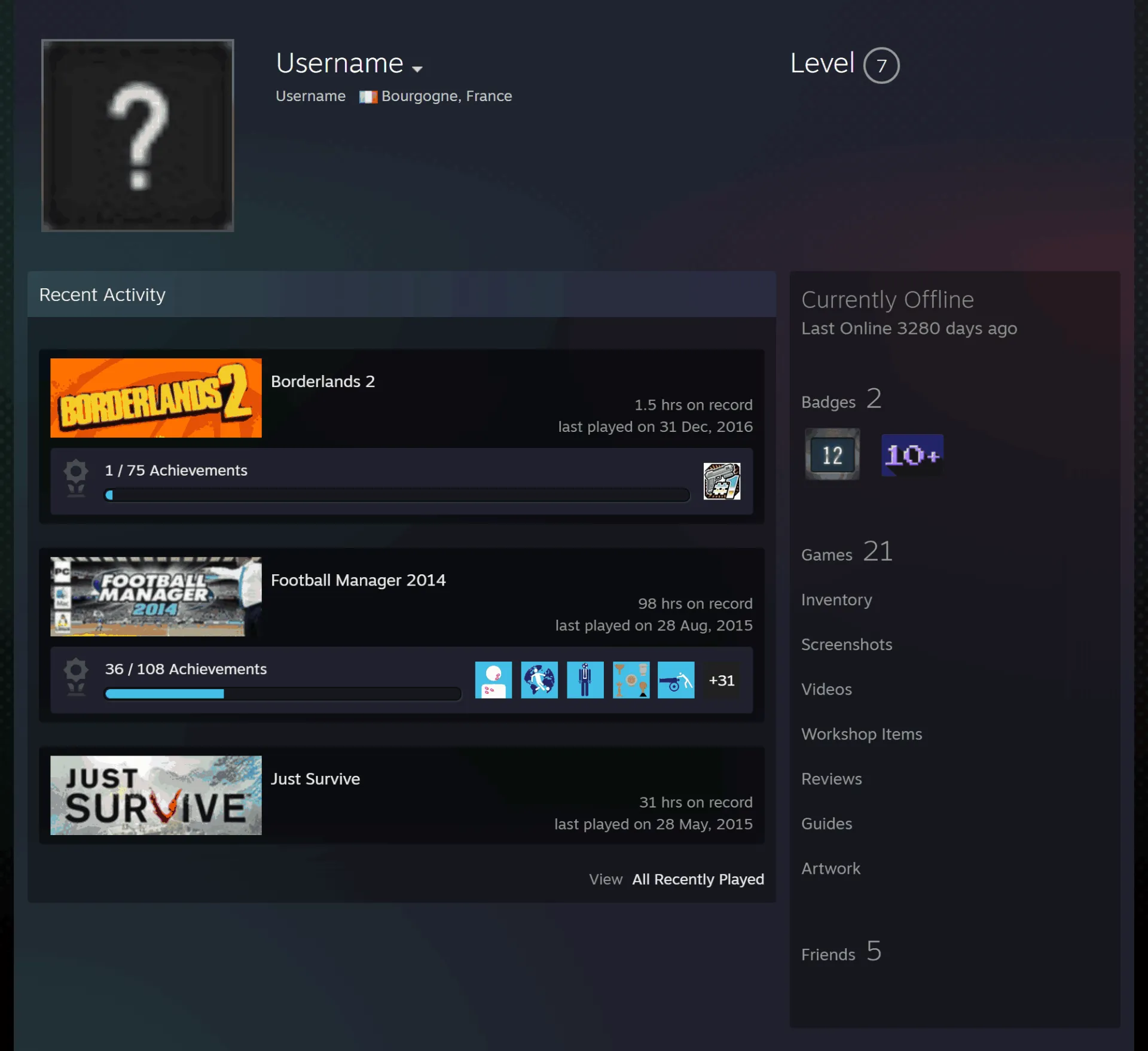Screen dimensions: 1148x1051
Task: Open the Reviews link
Action: pyautogui.click(x=832, y=779)
